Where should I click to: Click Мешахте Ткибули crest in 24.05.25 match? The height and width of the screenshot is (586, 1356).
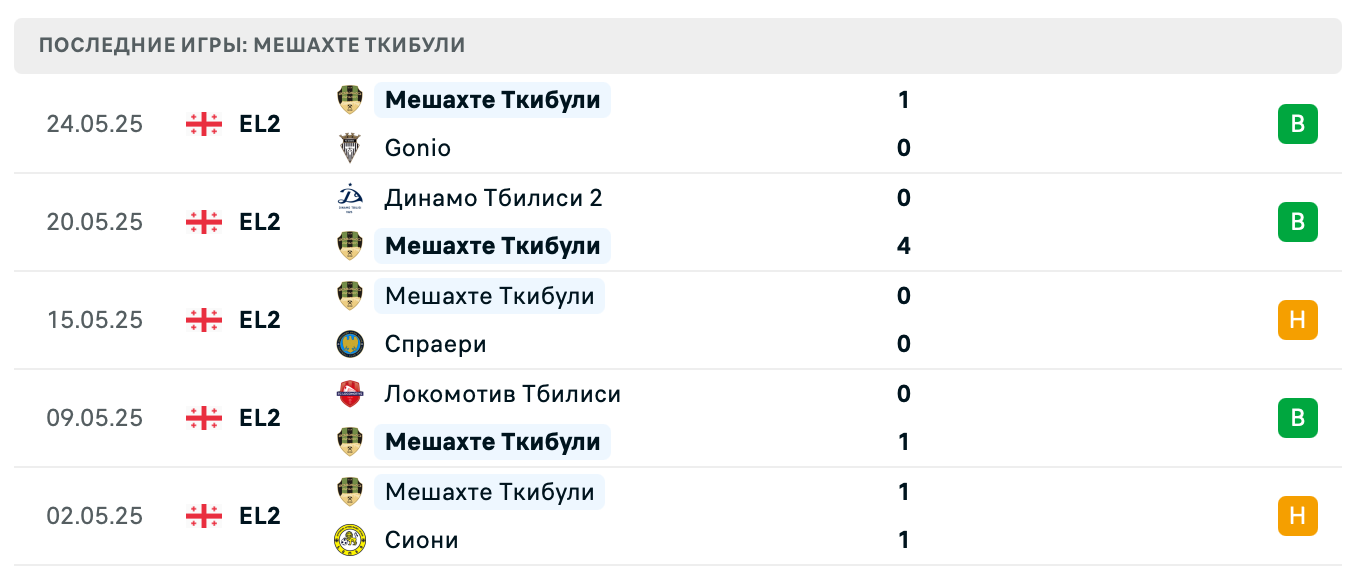(349, 100)
